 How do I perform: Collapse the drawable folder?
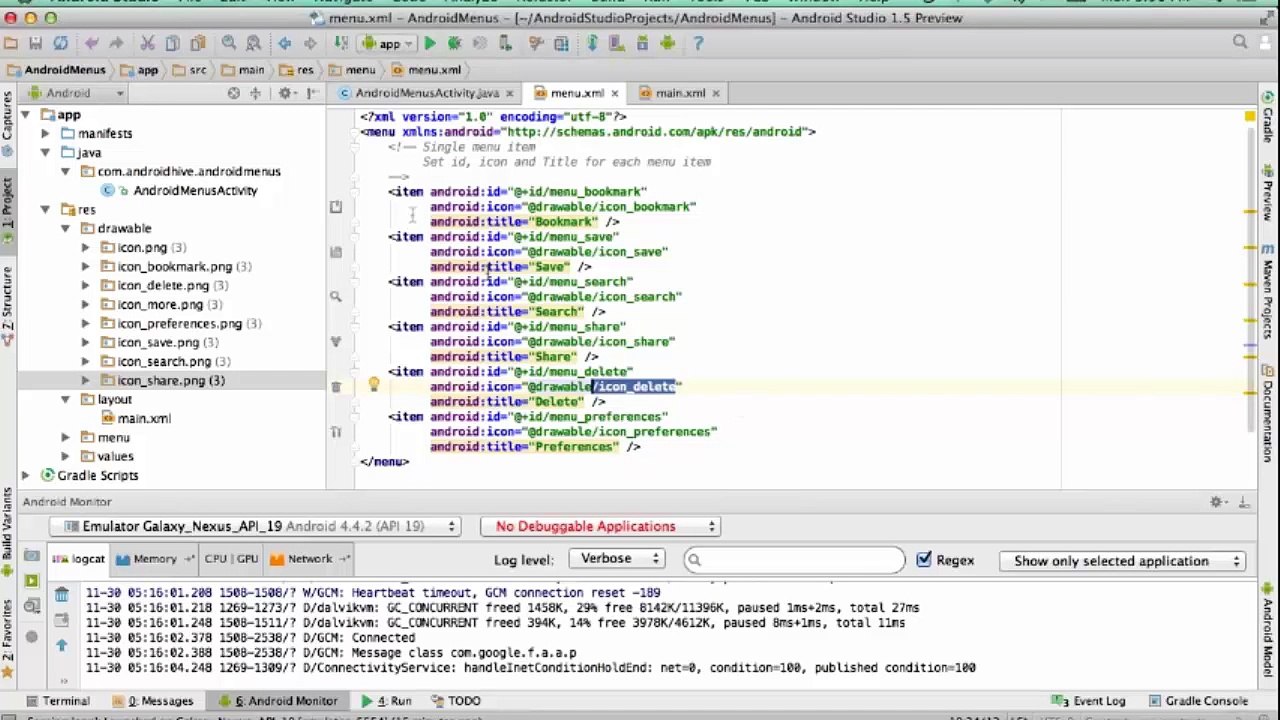[x=66, y=228]
